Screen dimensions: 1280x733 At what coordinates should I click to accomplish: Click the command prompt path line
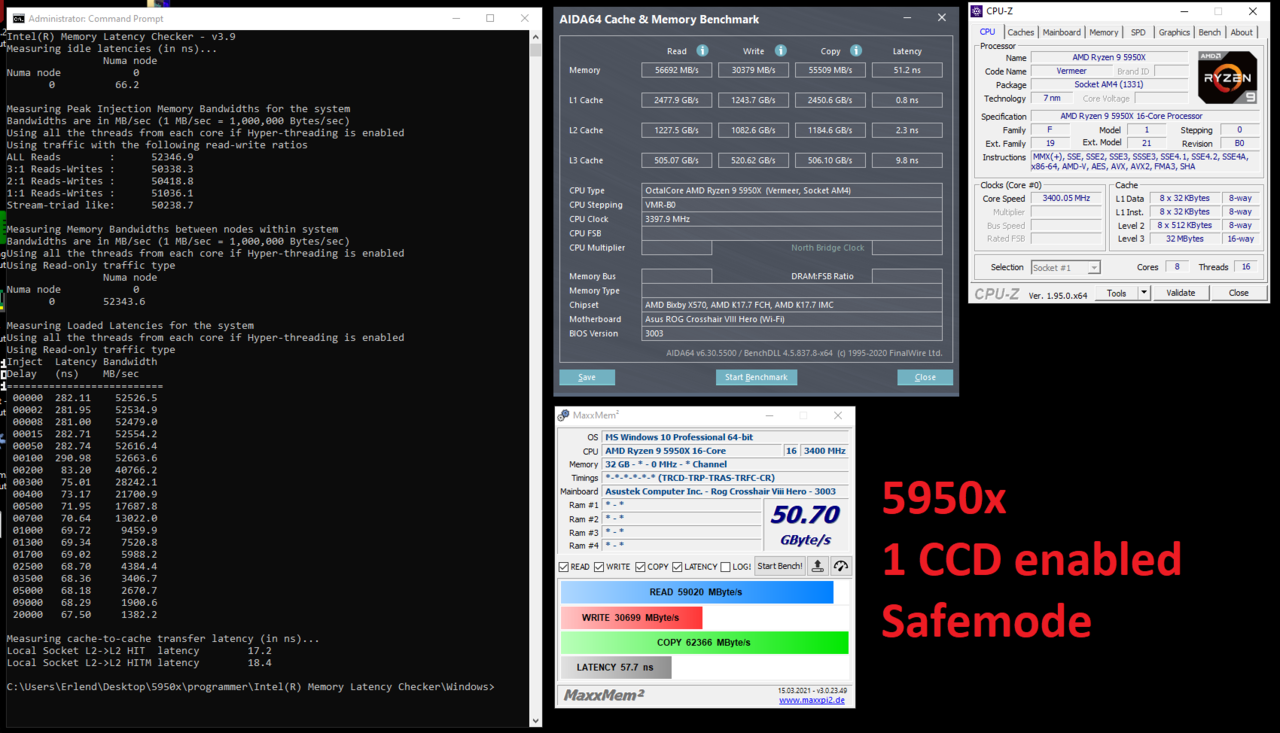pos(250,687)
